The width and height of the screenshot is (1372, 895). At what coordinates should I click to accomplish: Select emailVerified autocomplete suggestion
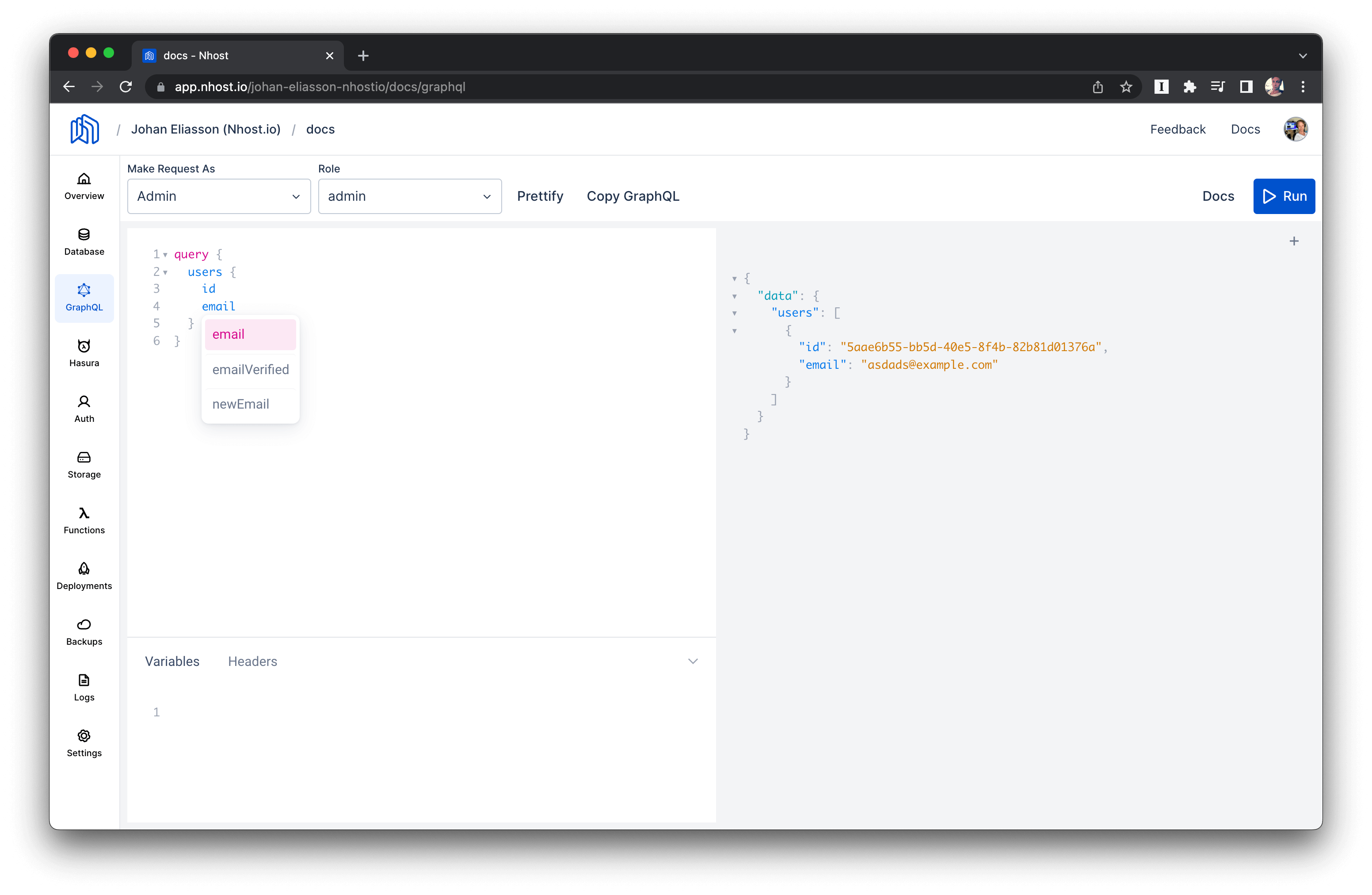pos(250,370)
